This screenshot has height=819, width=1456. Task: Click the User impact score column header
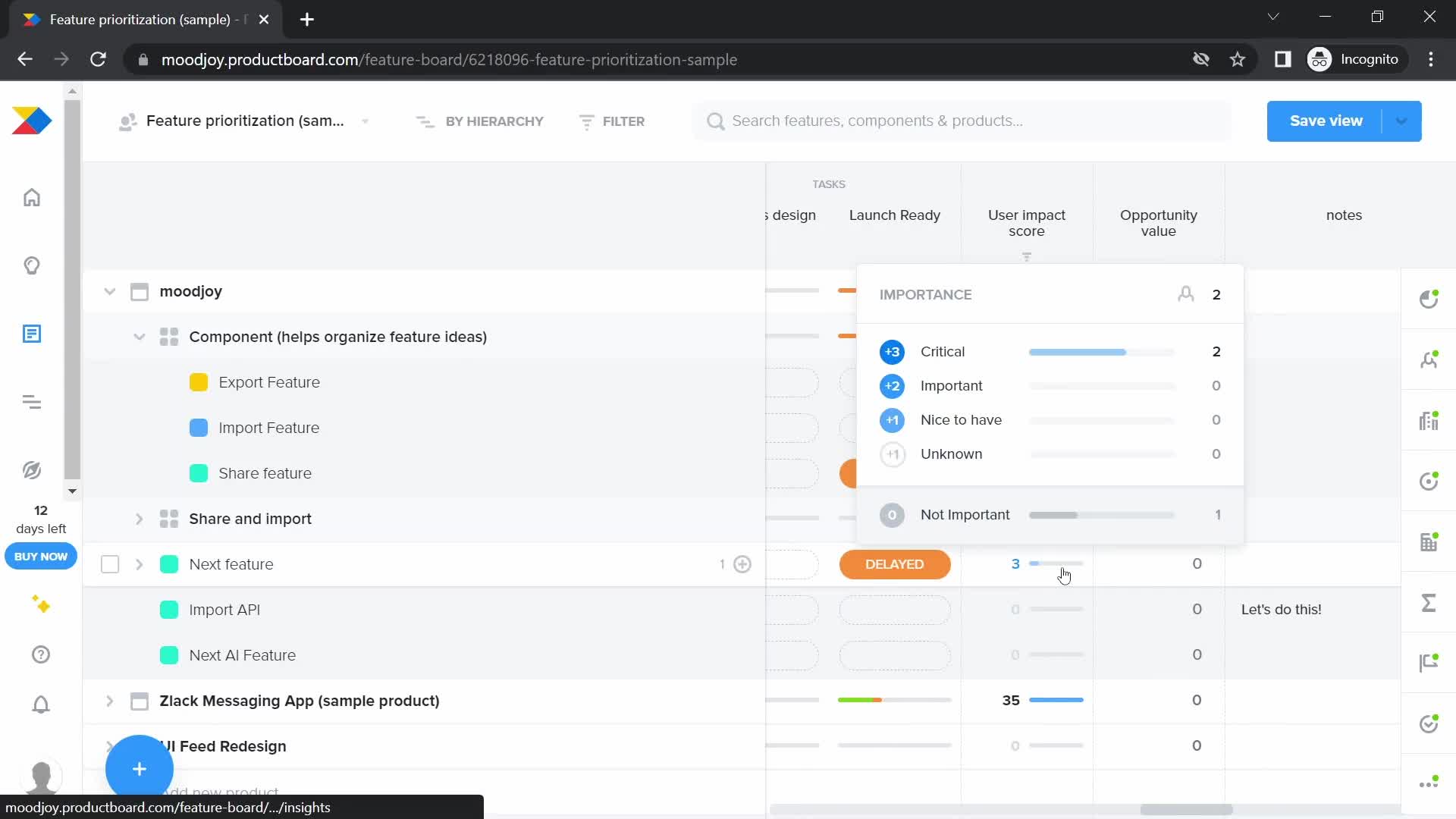[1027, 223]
